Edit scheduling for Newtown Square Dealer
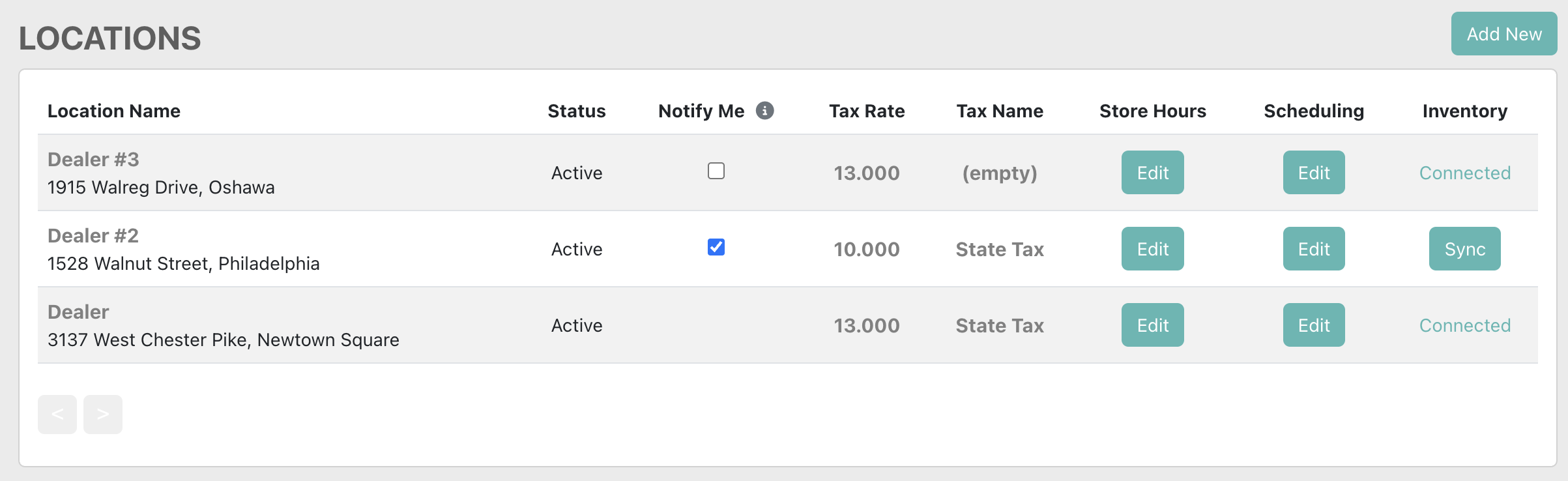The height and width of the screenshot is (481, 1568). tap(1313, 325)
